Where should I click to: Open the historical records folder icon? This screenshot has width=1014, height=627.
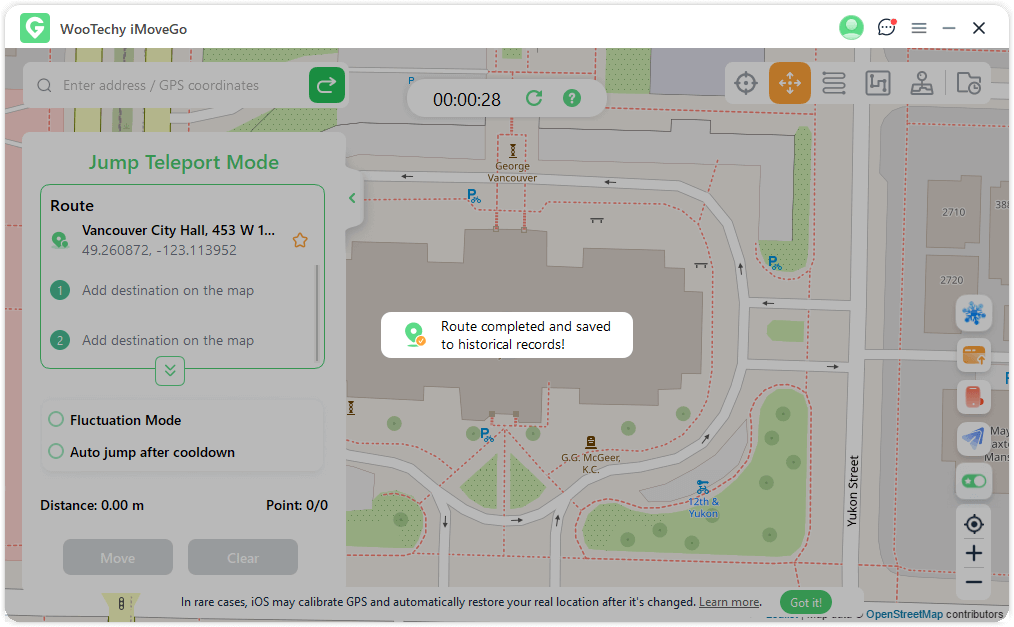[x=968, y=84]
